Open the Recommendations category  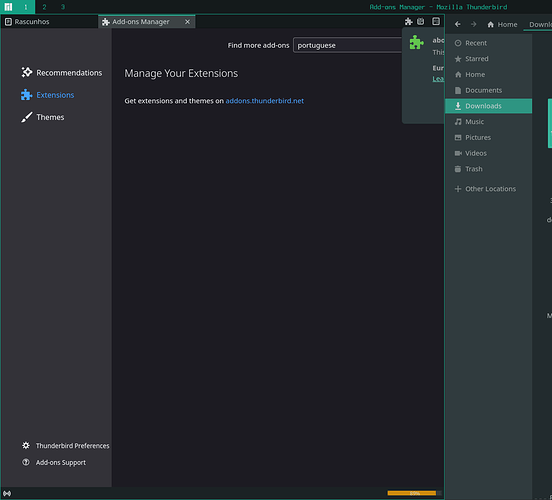pos(62,73)
